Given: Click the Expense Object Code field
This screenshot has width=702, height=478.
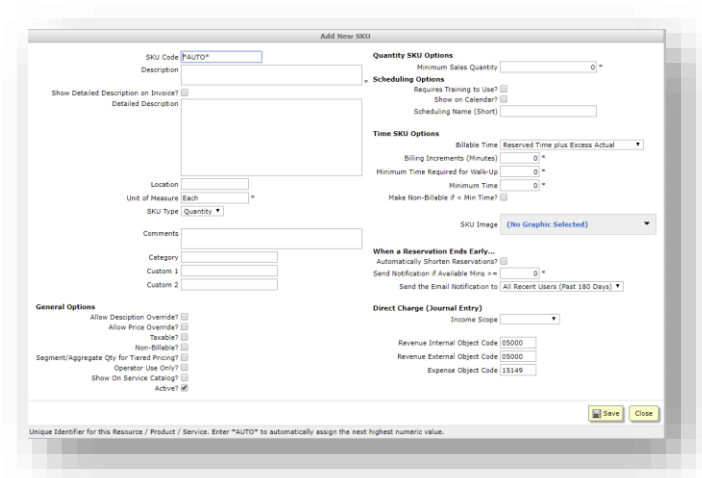Looking at the screenshot, I should coord(518,370).
